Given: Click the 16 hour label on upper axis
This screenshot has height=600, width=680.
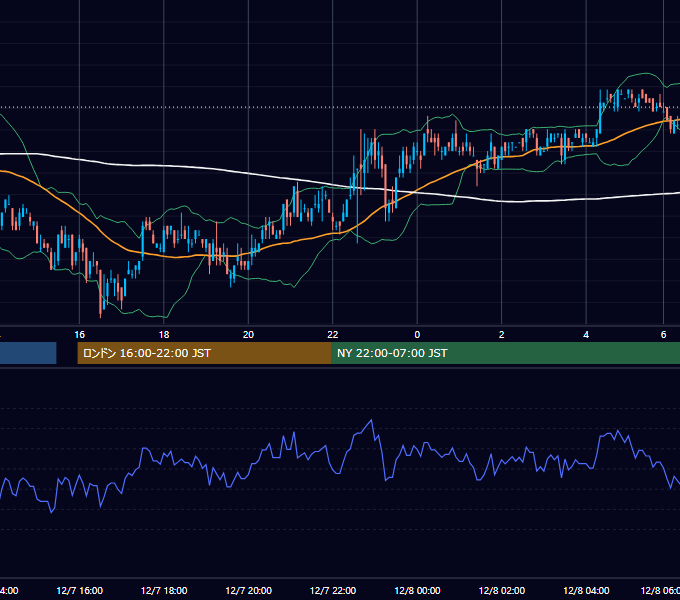Looking at the screenshot, I should coord(79,335).
